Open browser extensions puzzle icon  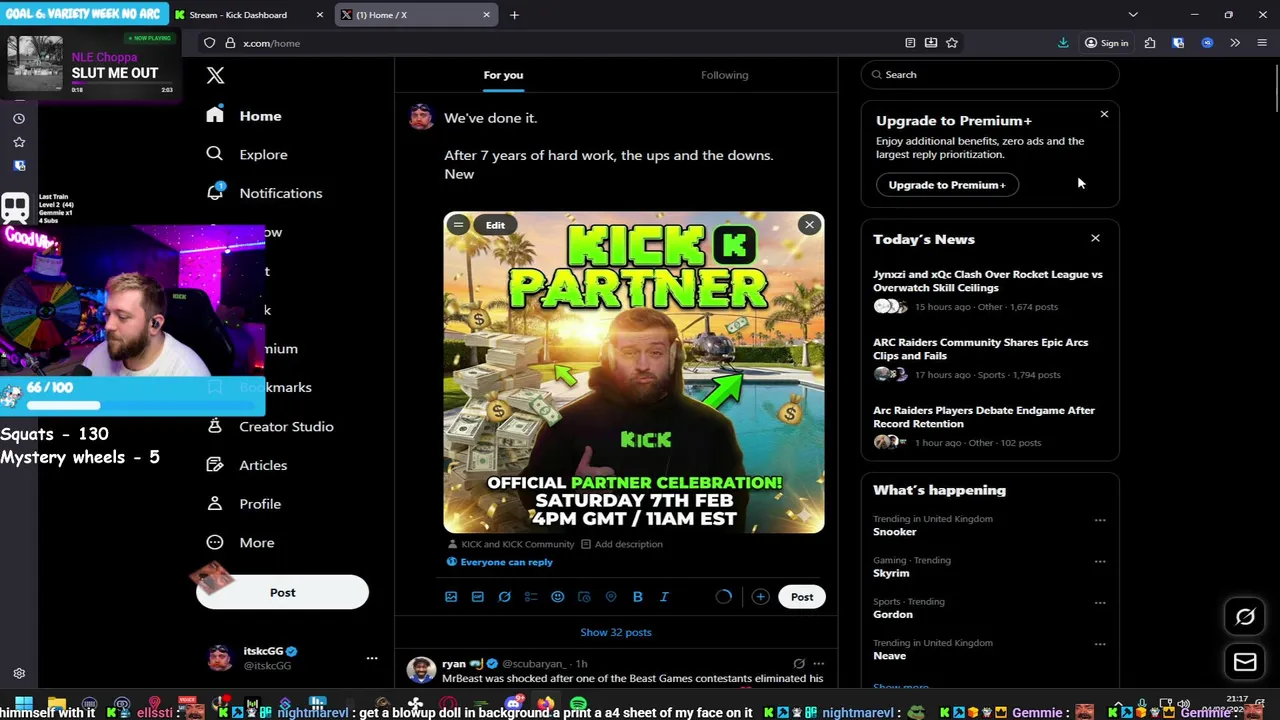[x=1150, y=43]
